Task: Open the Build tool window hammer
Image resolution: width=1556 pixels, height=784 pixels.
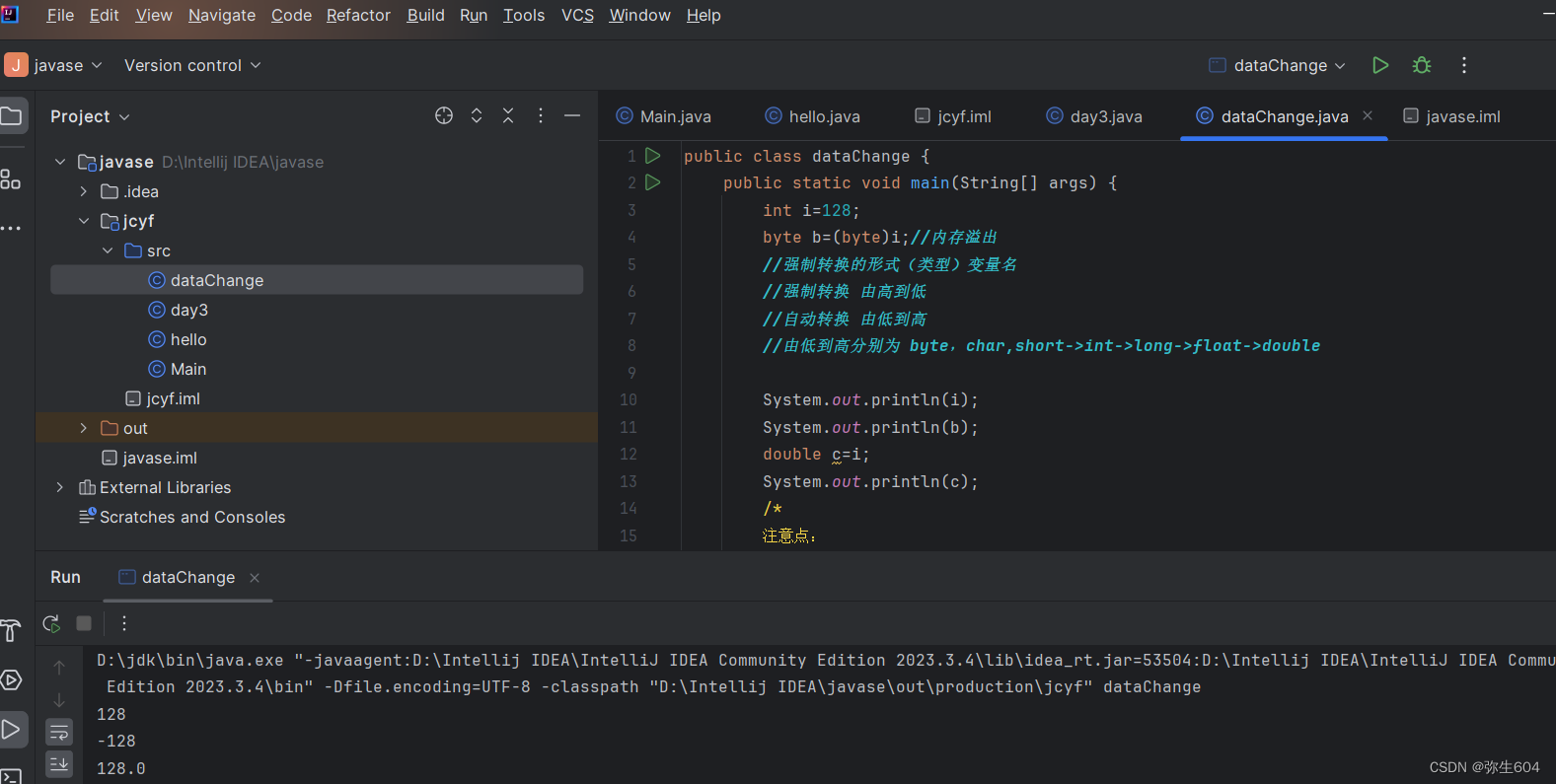Action: coord(11,630)
